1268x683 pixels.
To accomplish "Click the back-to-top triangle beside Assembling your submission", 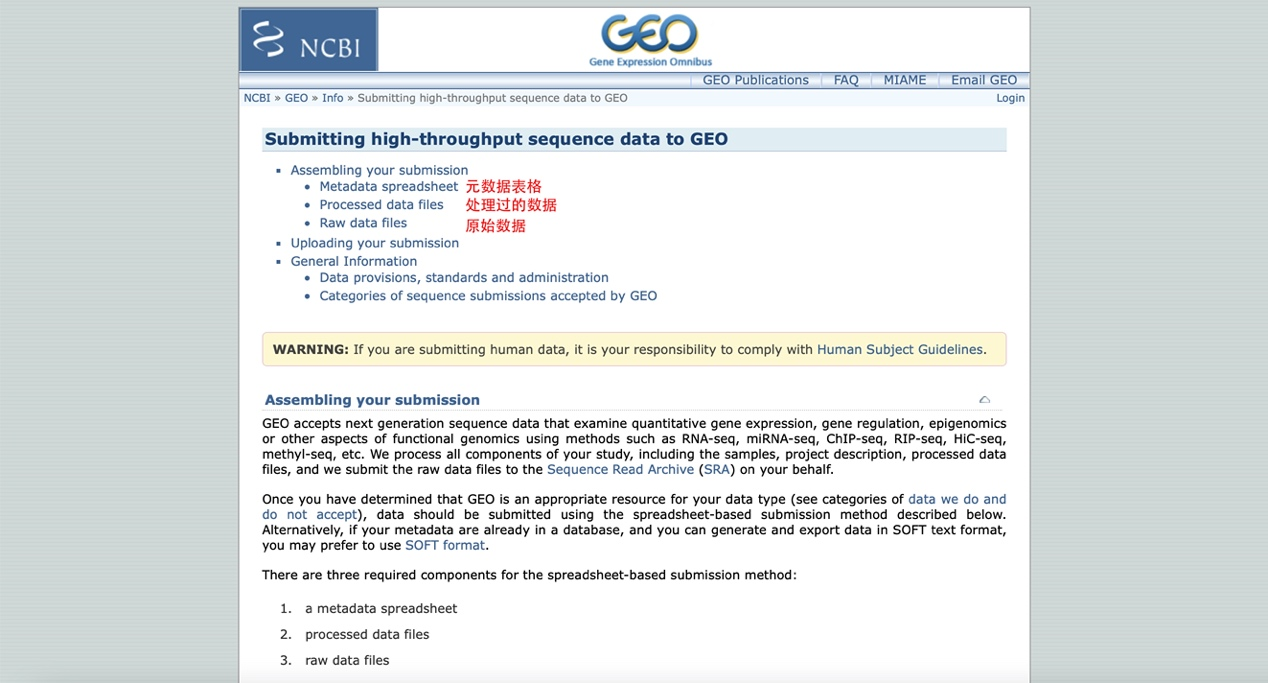I will pyautogui.click(x=984, y=398).
